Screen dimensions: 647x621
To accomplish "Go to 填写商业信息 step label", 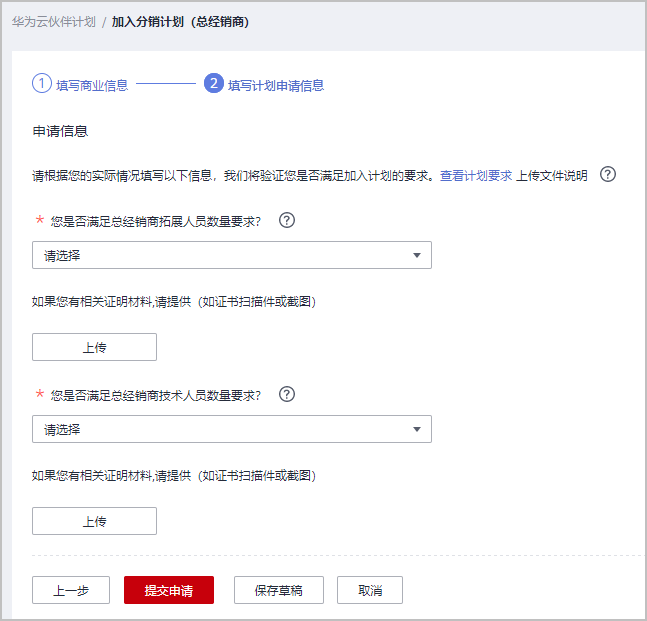I will point(92,85).
